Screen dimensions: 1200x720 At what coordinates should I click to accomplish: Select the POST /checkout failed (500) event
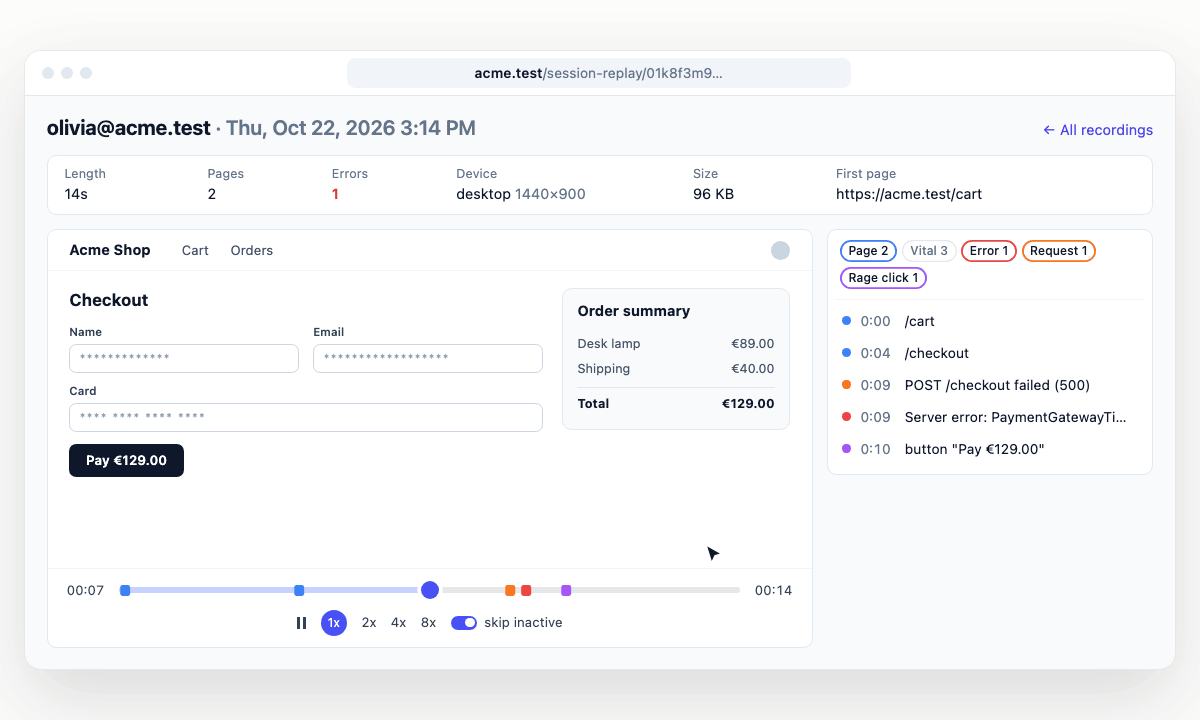[x=990, y=385]
